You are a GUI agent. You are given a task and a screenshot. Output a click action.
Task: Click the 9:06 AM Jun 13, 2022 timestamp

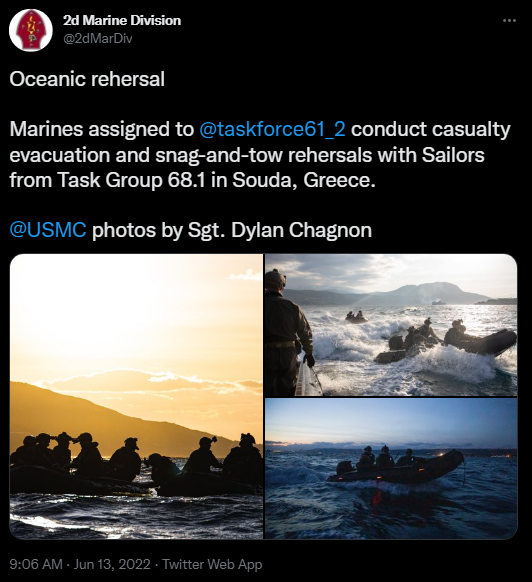coord(80,564)
